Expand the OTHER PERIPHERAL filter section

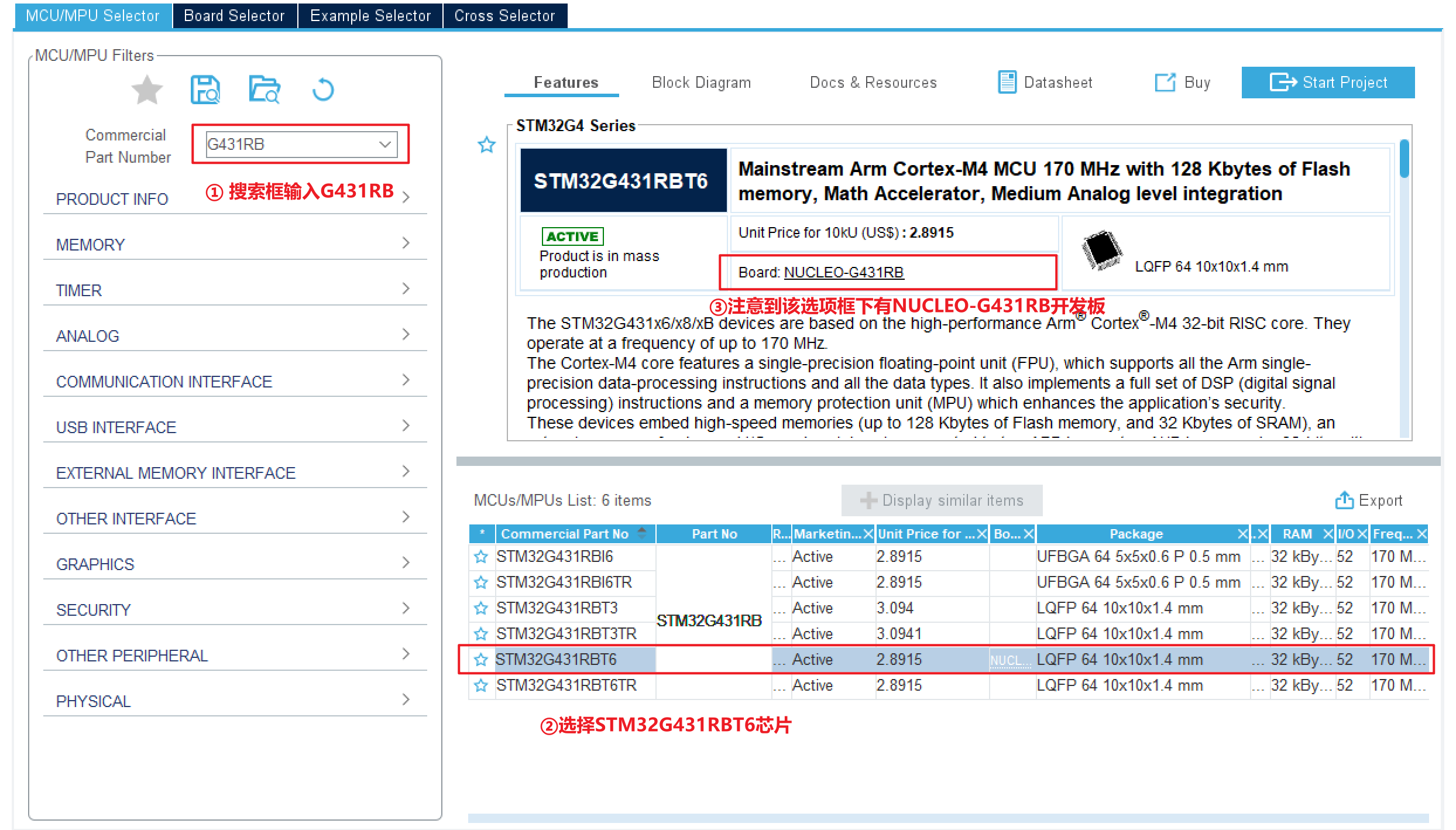click(x=235, y=655)
